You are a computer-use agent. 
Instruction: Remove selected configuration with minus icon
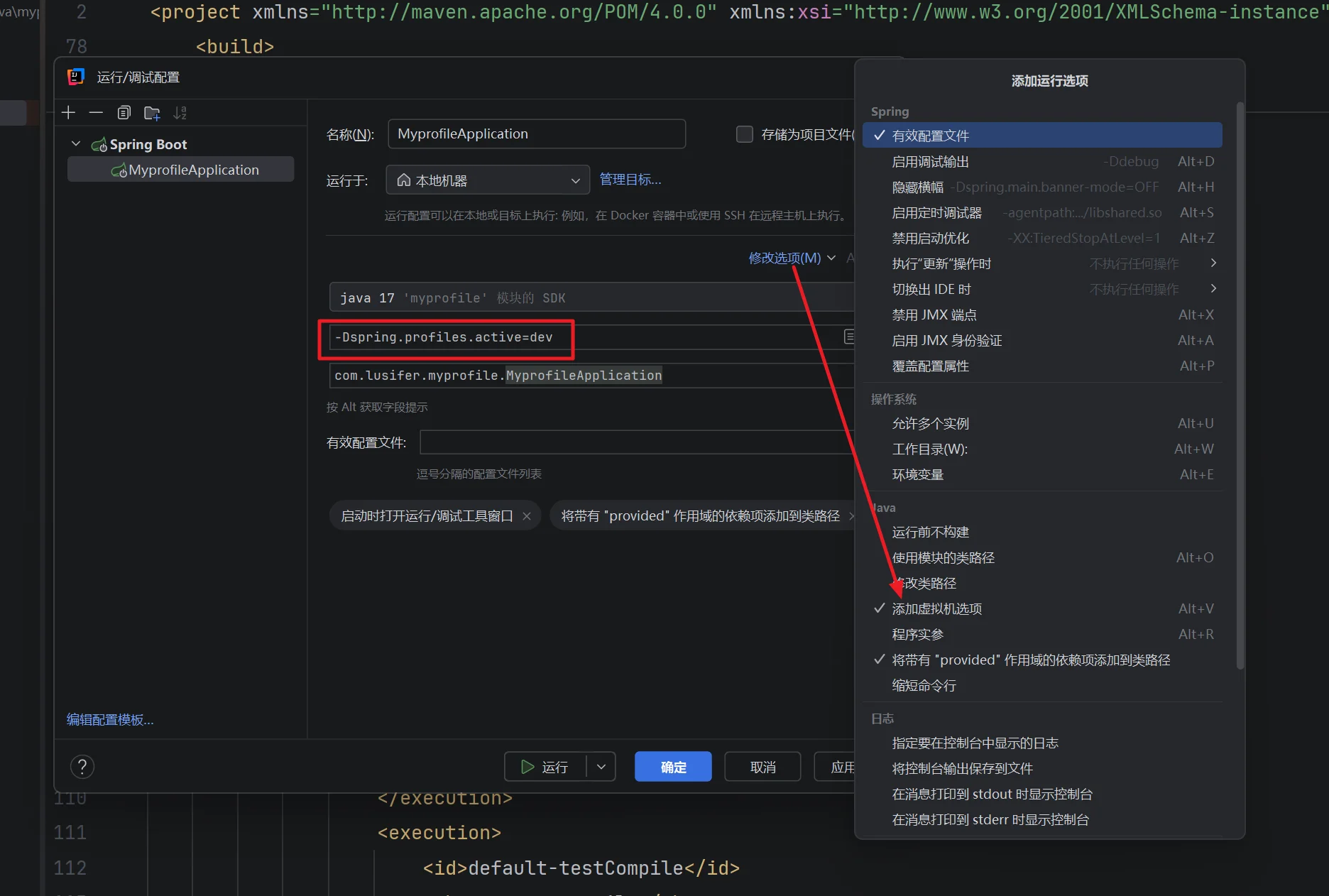pos(96,112)
